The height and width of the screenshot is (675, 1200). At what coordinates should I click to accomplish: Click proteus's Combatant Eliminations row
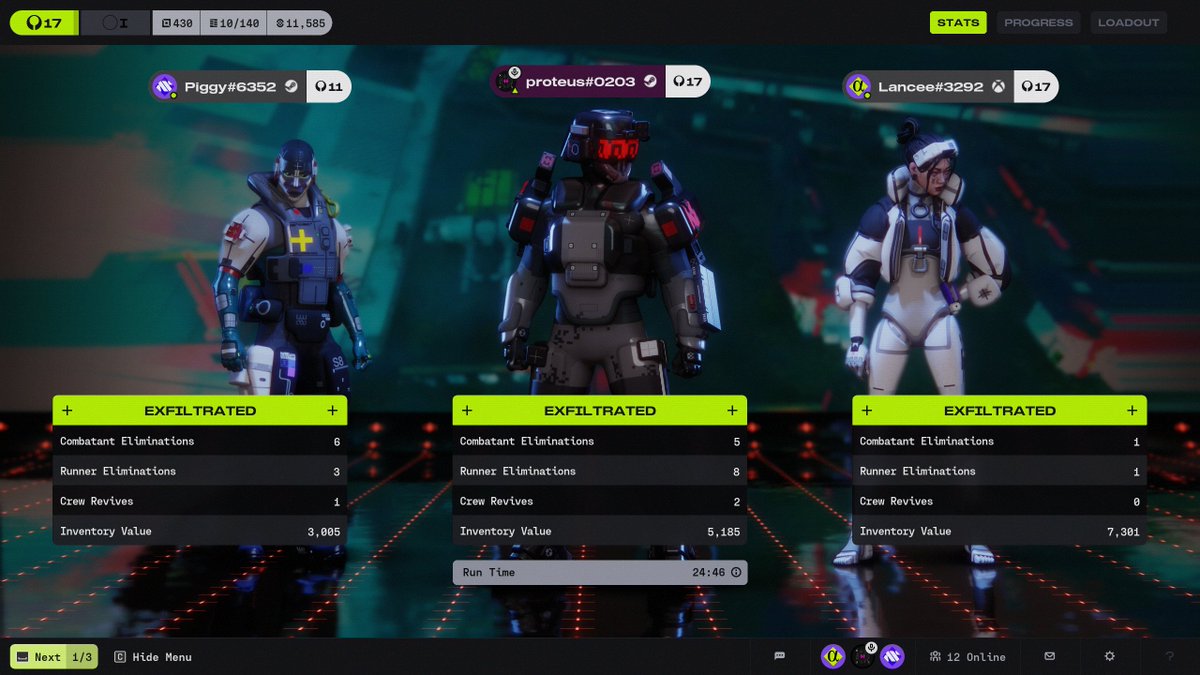[x=600, y=441]
